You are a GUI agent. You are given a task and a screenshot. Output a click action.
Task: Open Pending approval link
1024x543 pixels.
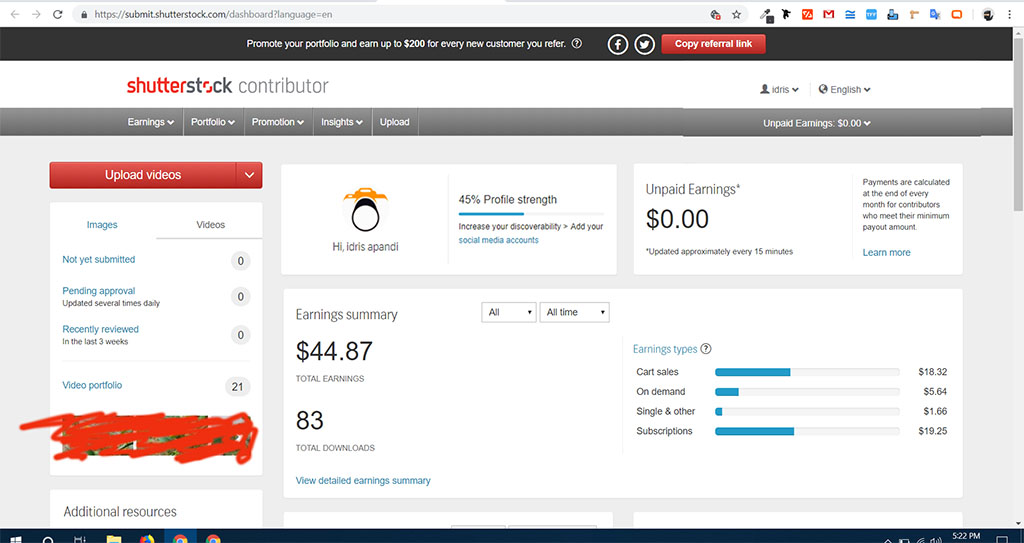(x=99, y=291)
